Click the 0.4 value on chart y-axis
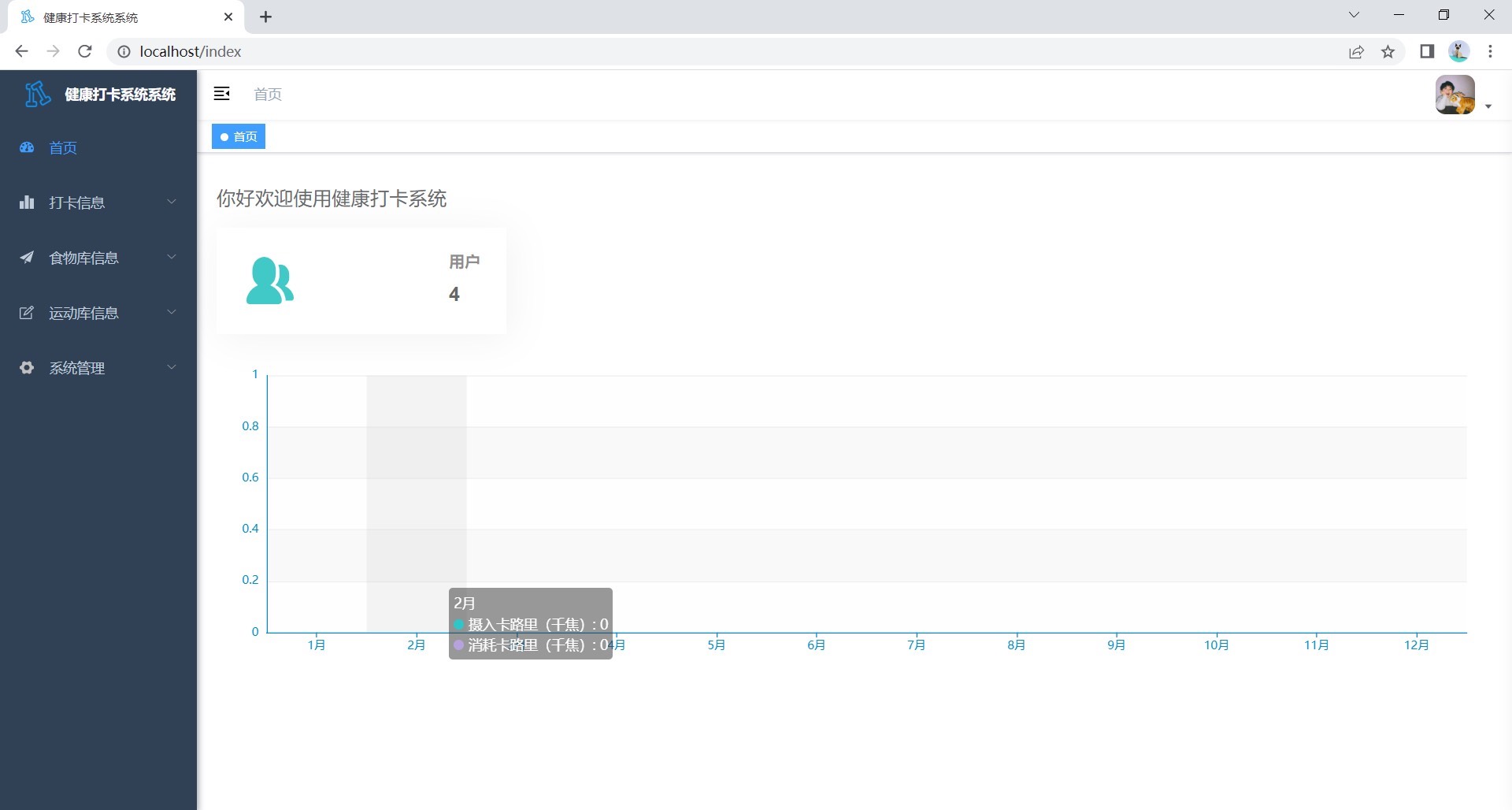This screenshot has height=810, width=1512. (250, 529)
